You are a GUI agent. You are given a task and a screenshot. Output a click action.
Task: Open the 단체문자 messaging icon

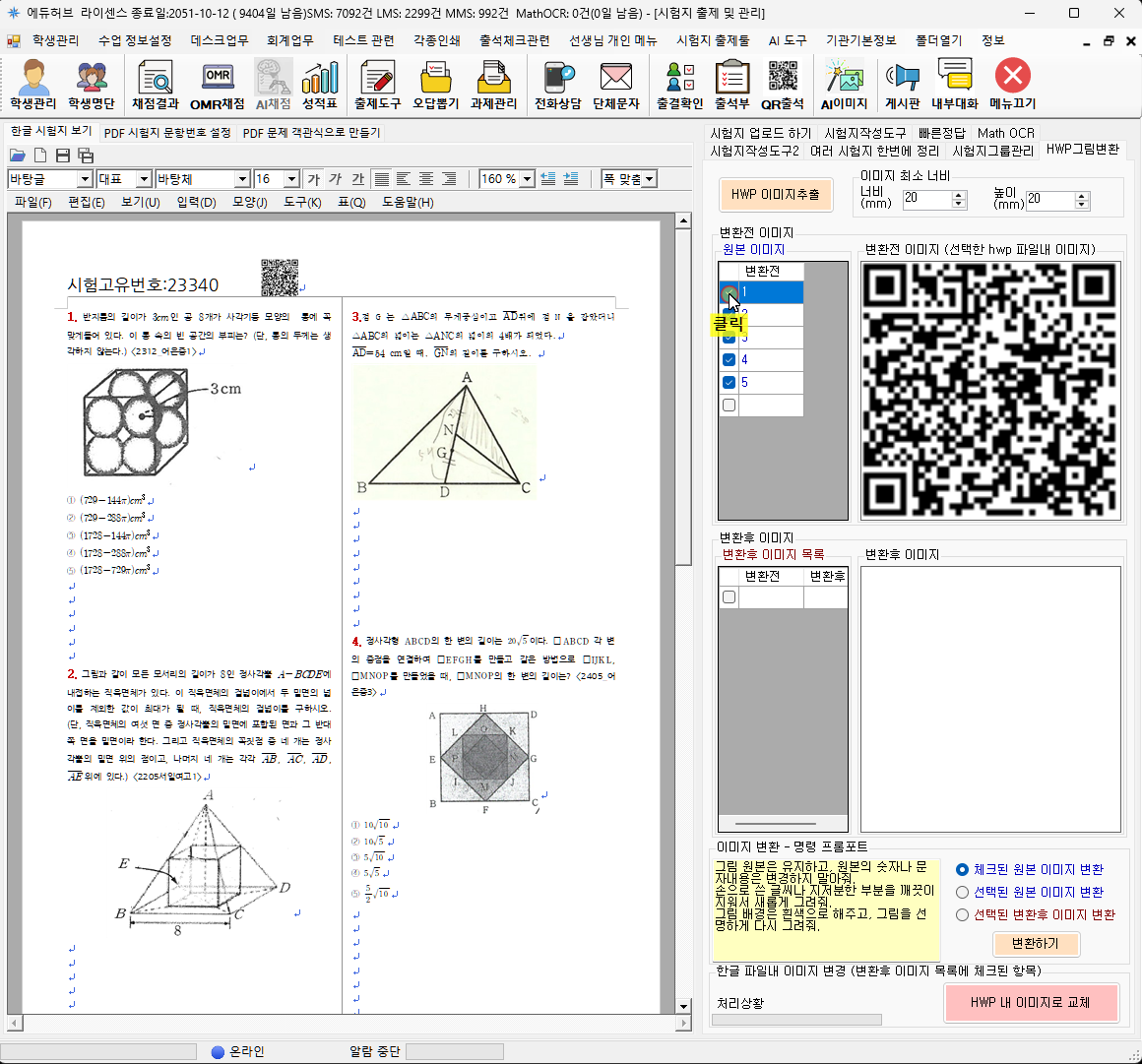[x=616, y=84]
